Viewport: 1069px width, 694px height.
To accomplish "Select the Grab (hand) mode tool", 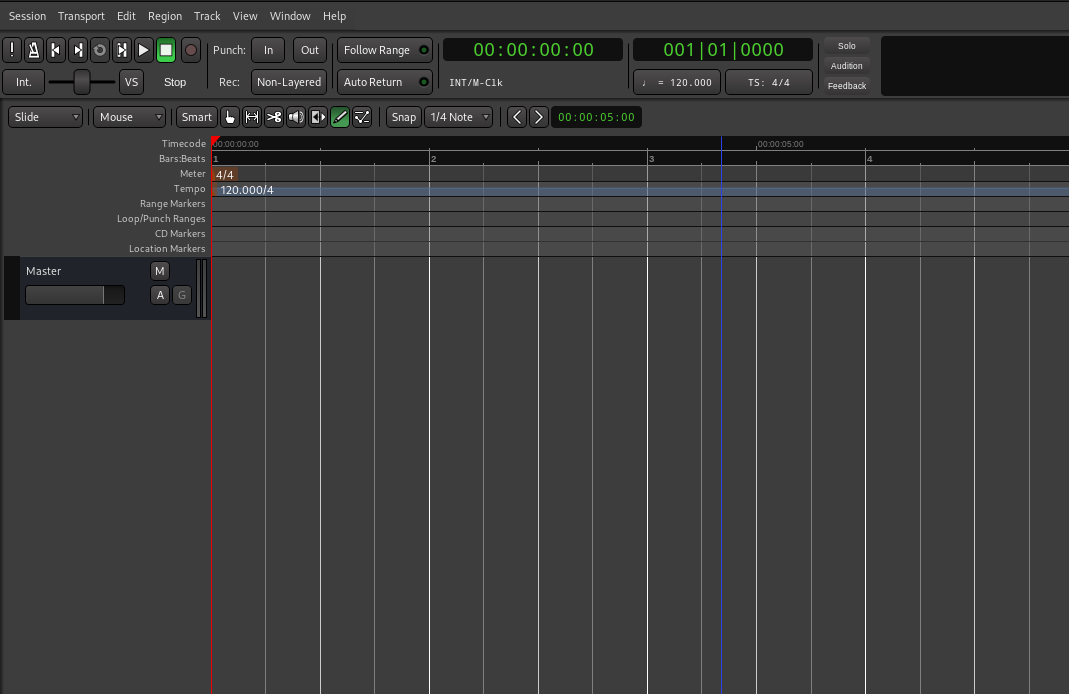I will pos(230,117).
